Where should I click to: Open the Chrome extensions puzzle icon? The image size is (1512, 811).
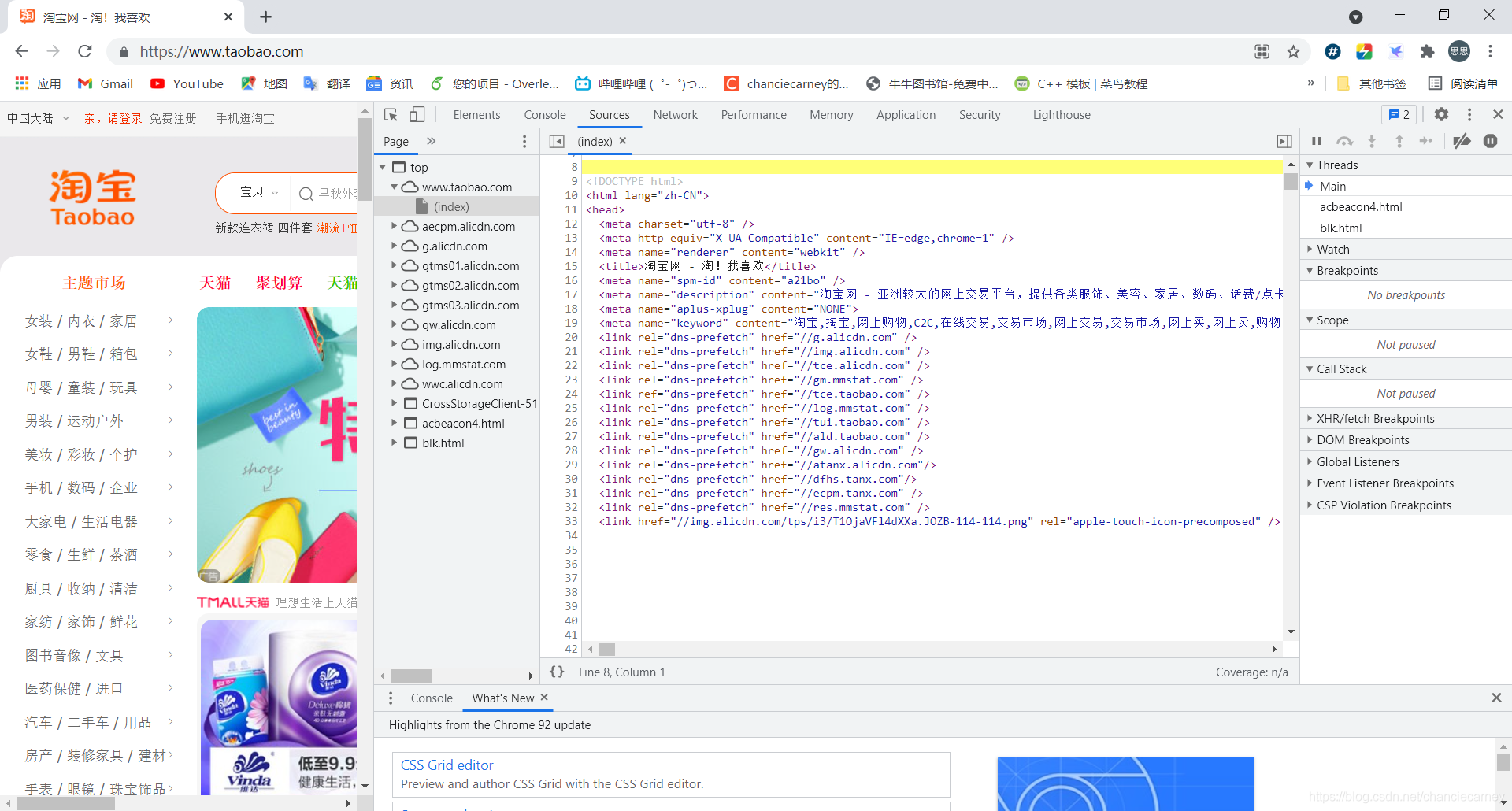tap(1427, 51)
